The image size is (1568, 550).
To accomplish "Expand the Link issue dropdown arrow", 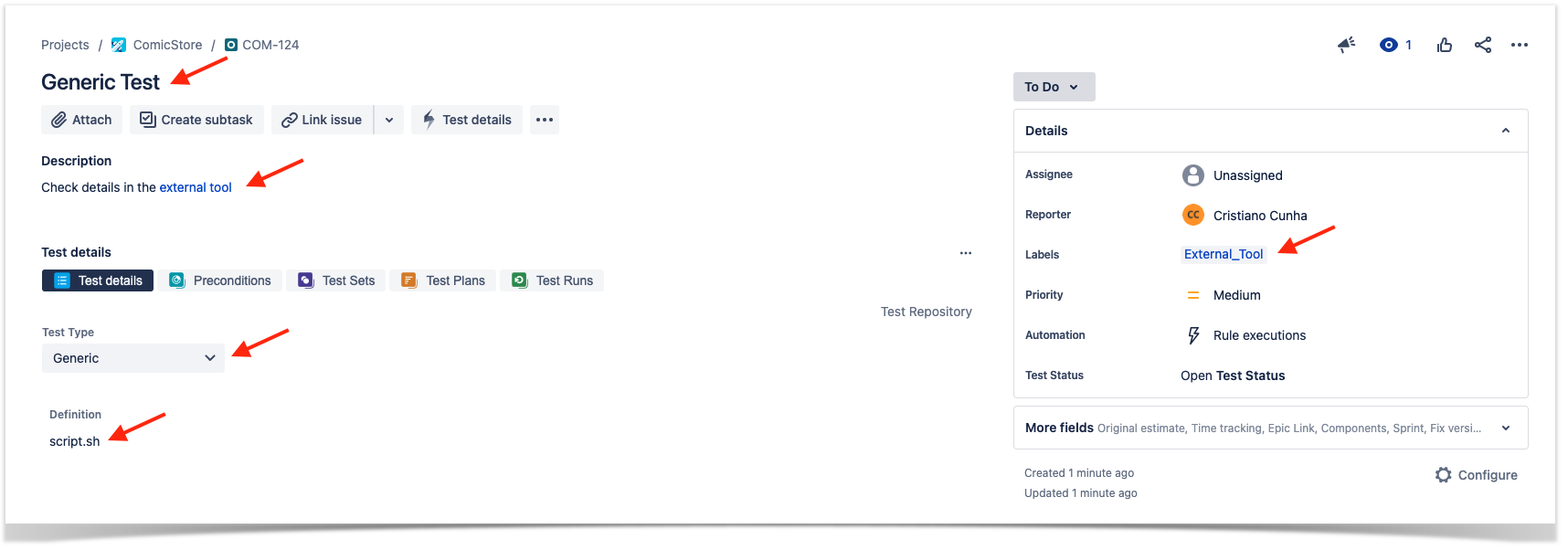I will click(389, 120).
